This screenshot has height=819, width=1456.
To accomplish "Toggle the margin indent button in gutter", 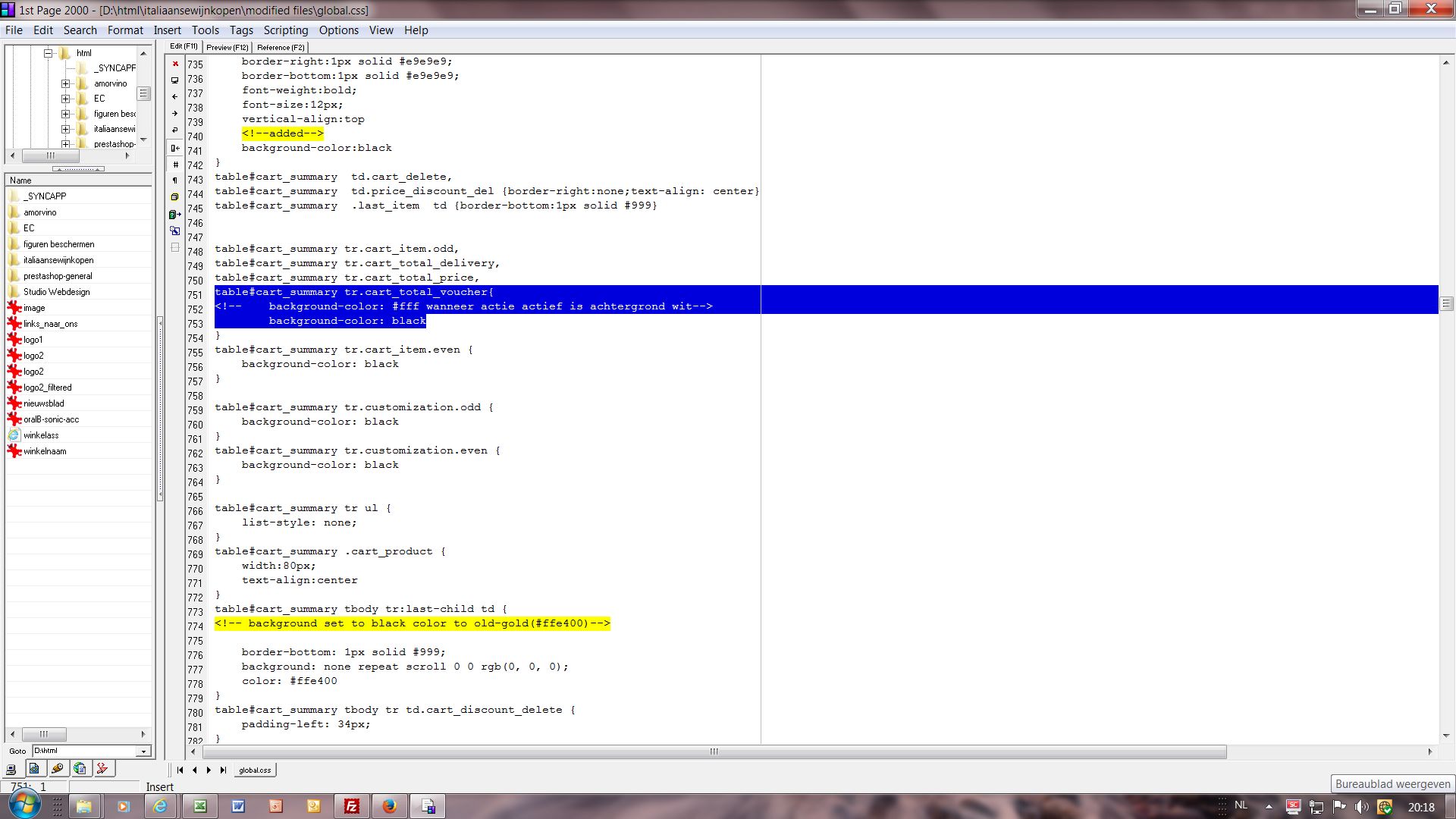I will point(175,148).
